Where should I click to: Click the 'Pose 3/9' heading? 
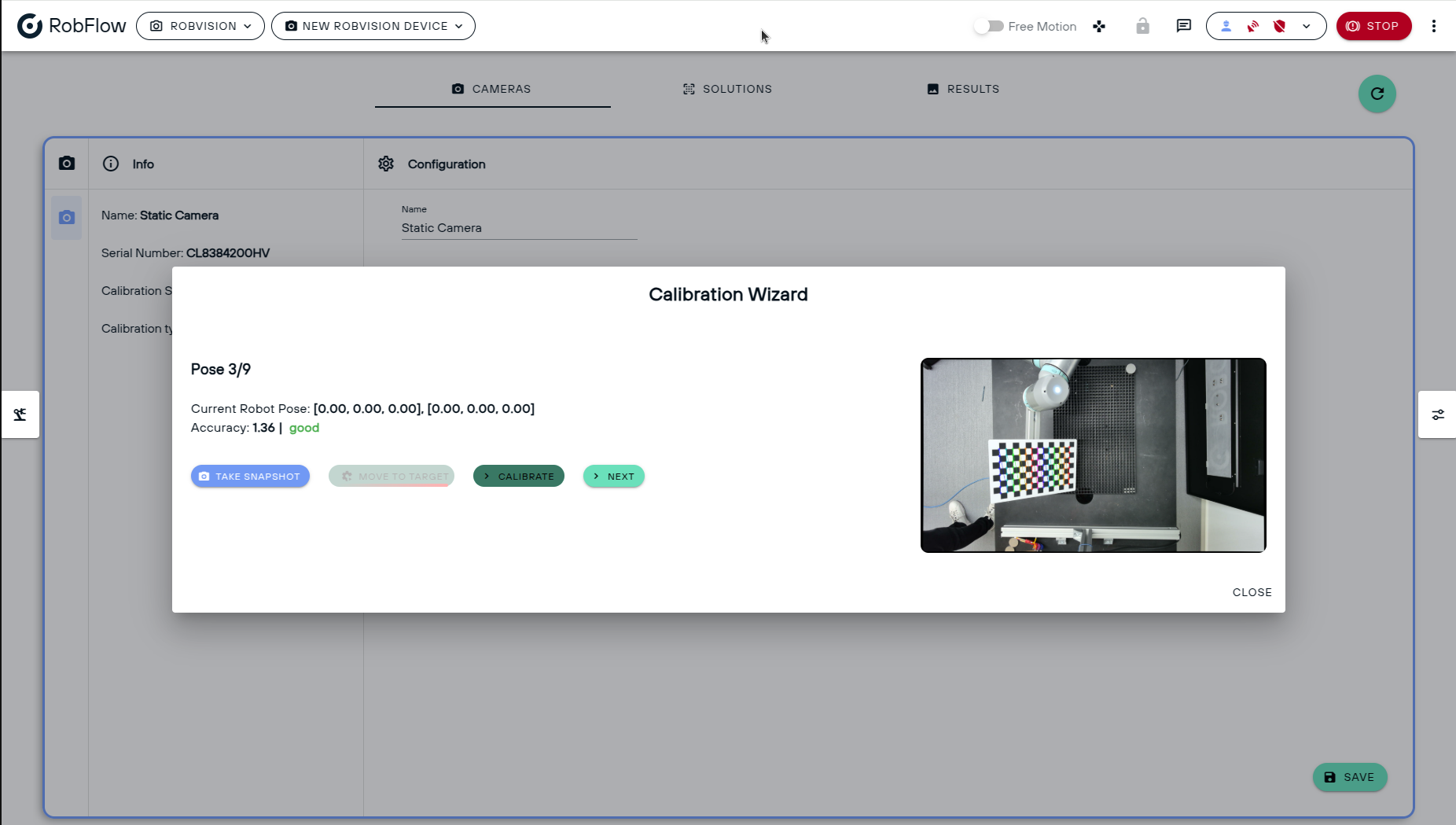221,370
